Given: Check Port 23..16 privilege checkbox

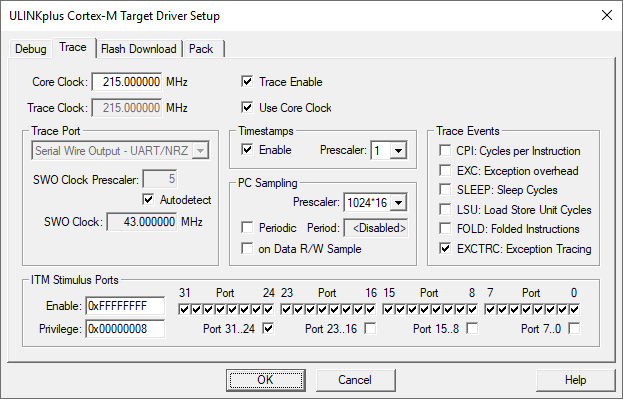Looking at the screenshot, I should pyautogui.click(x=371, y=328).
